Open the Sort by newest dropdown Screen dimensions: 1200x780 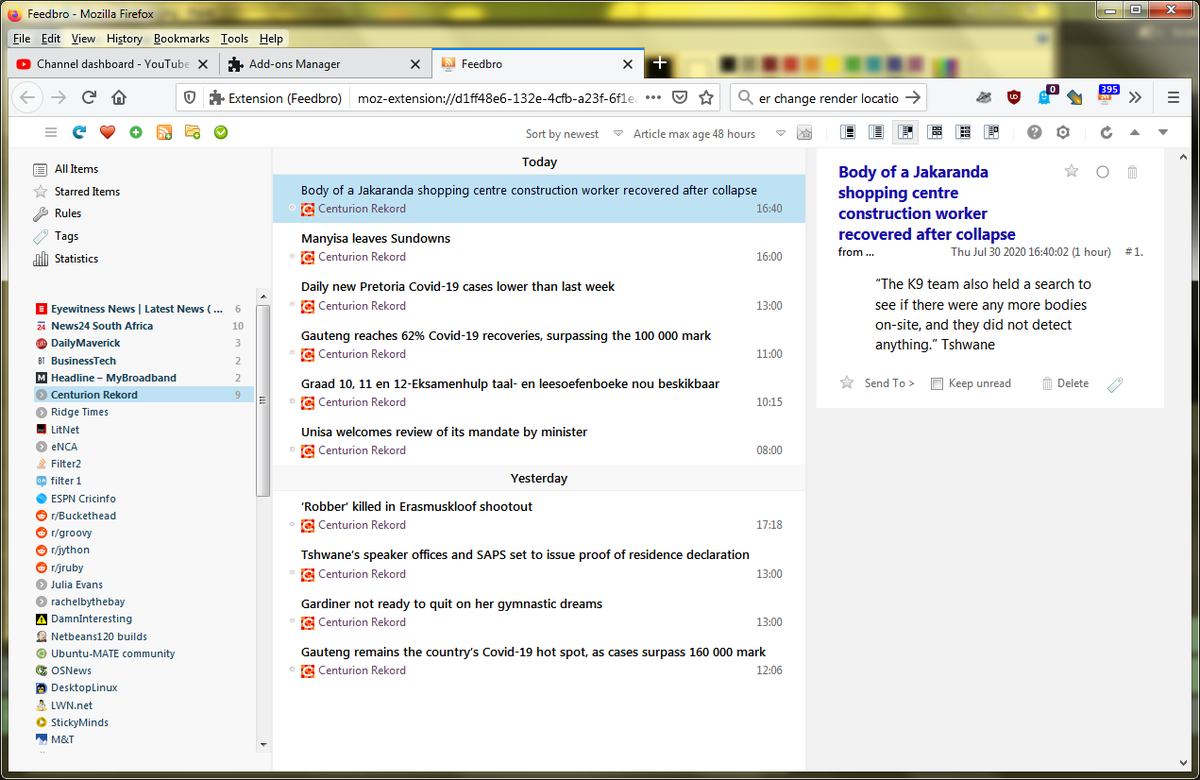574,133
